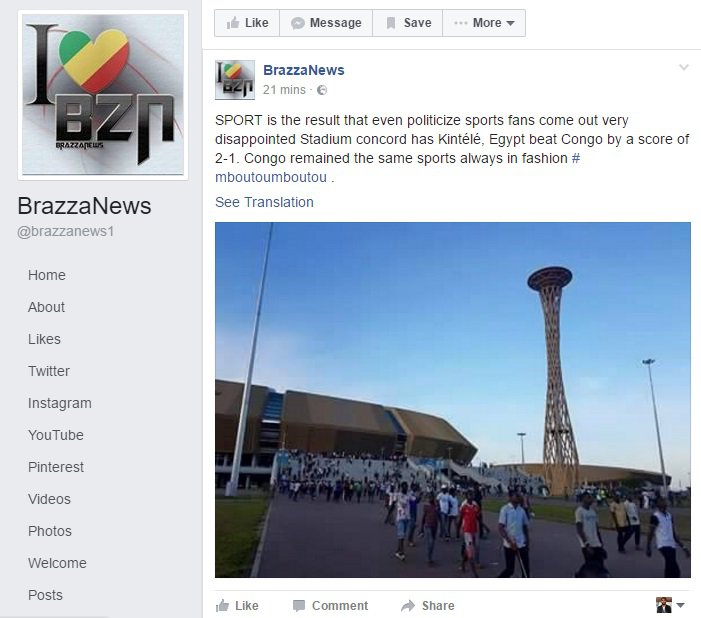The height and width of the screenshot is (618, 701).
Task: Click the BrazzaNews author name link
Action: point(304,70)
